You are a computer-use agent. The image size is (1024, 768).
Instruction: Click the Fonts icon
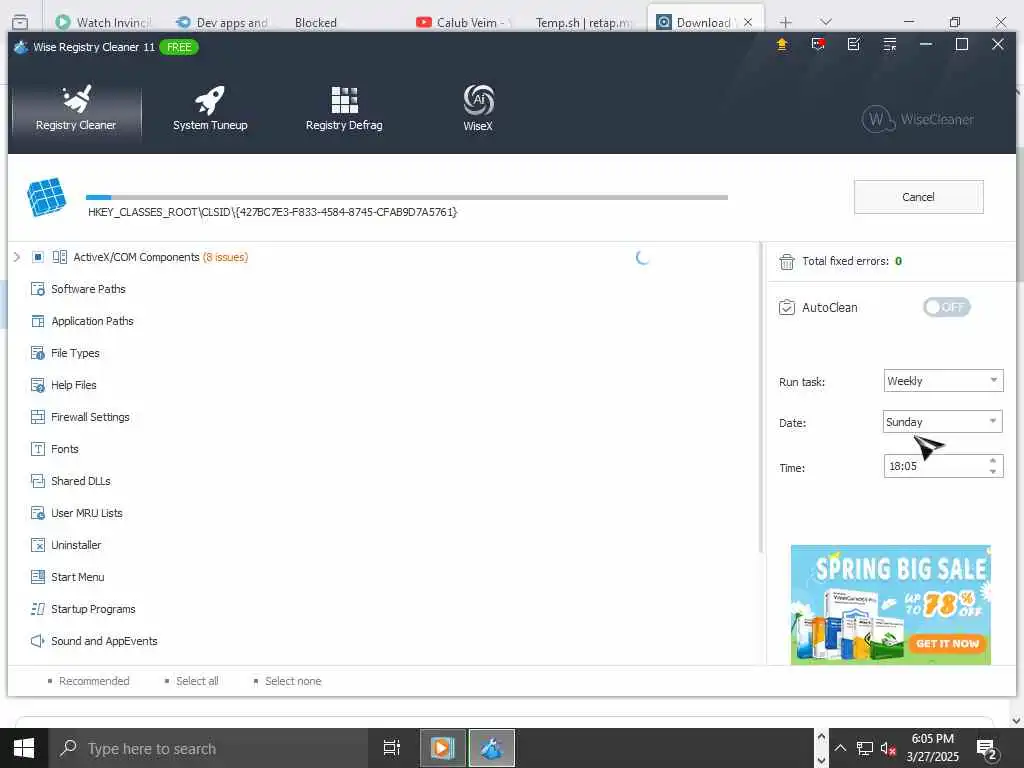point(38,449)
